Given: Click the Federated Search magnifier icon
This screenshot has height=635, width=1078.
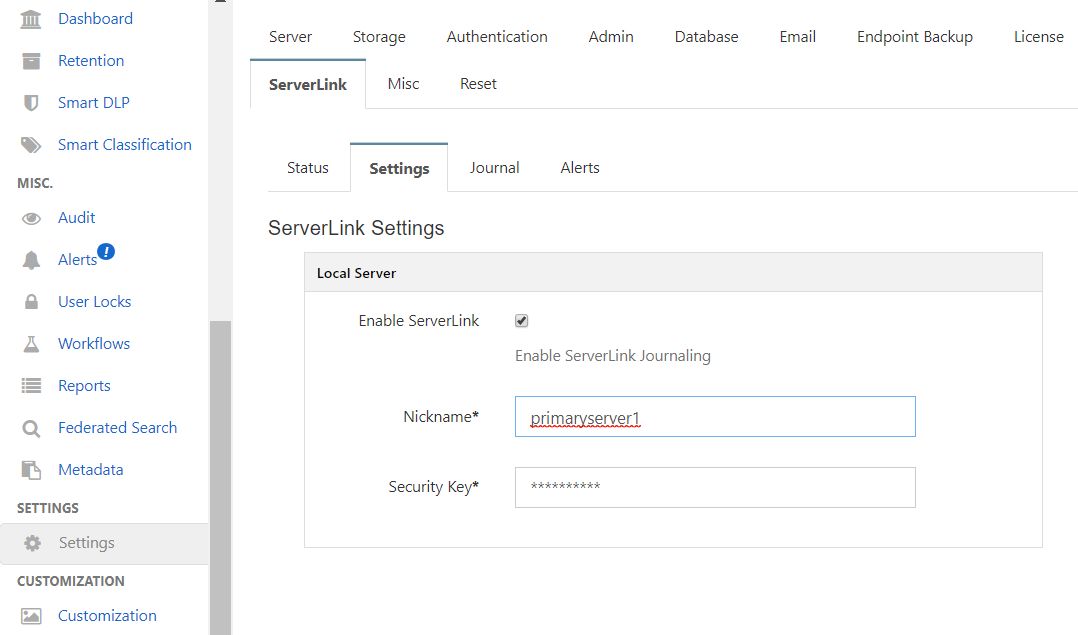Looking at the screenshot, I should 31,429.
